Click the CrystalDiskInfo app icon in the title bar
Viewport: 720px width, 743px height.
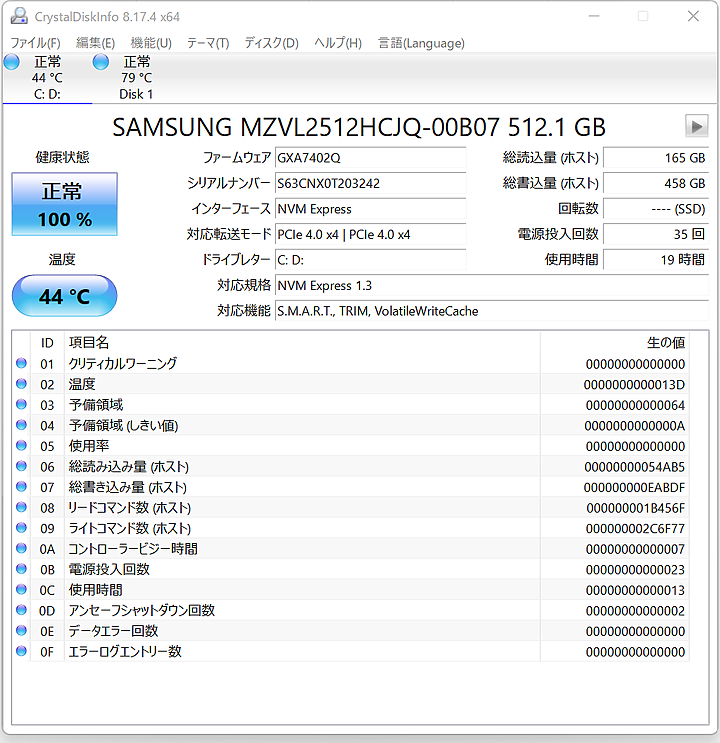[x=19, y=16]
